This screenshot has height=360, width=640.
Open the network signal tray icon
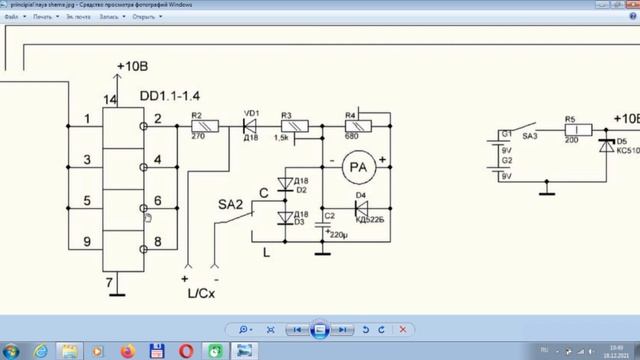580,351
